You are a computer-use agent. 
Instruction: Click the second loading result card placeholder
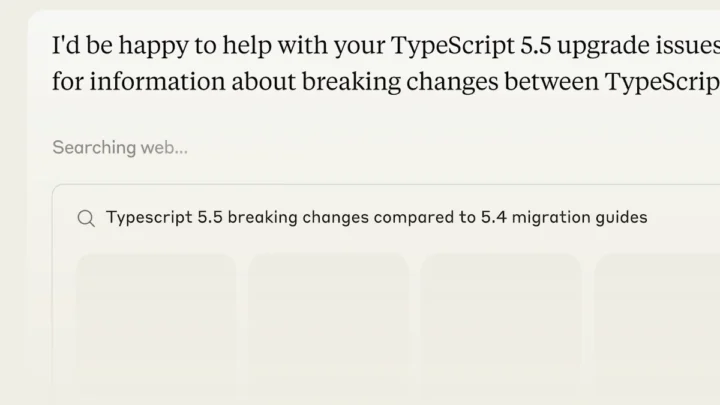(x=328, y=320)
